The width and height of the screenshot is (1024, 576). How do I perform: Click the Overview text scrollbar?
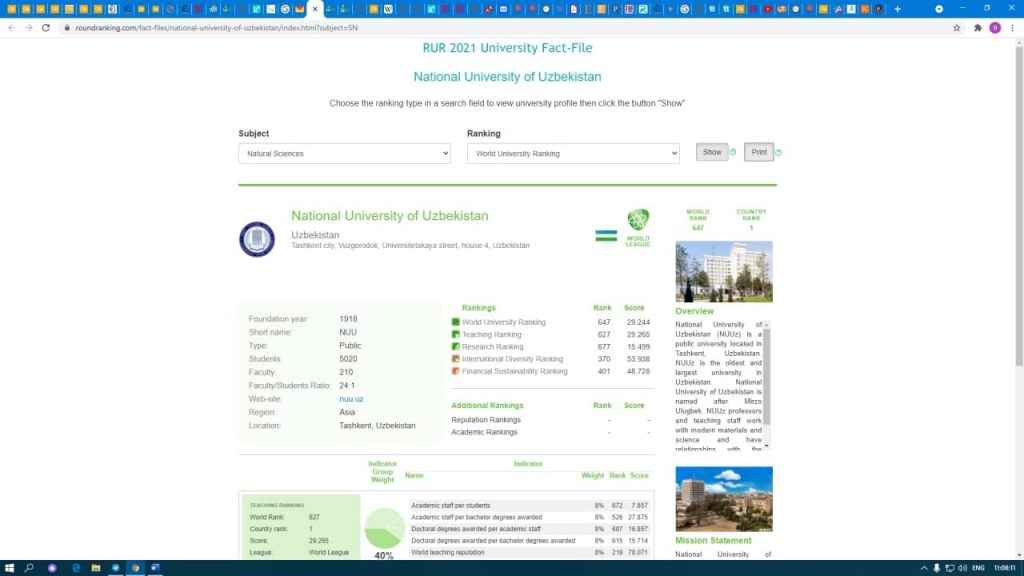pyautogui.click(x=767, y=377)
